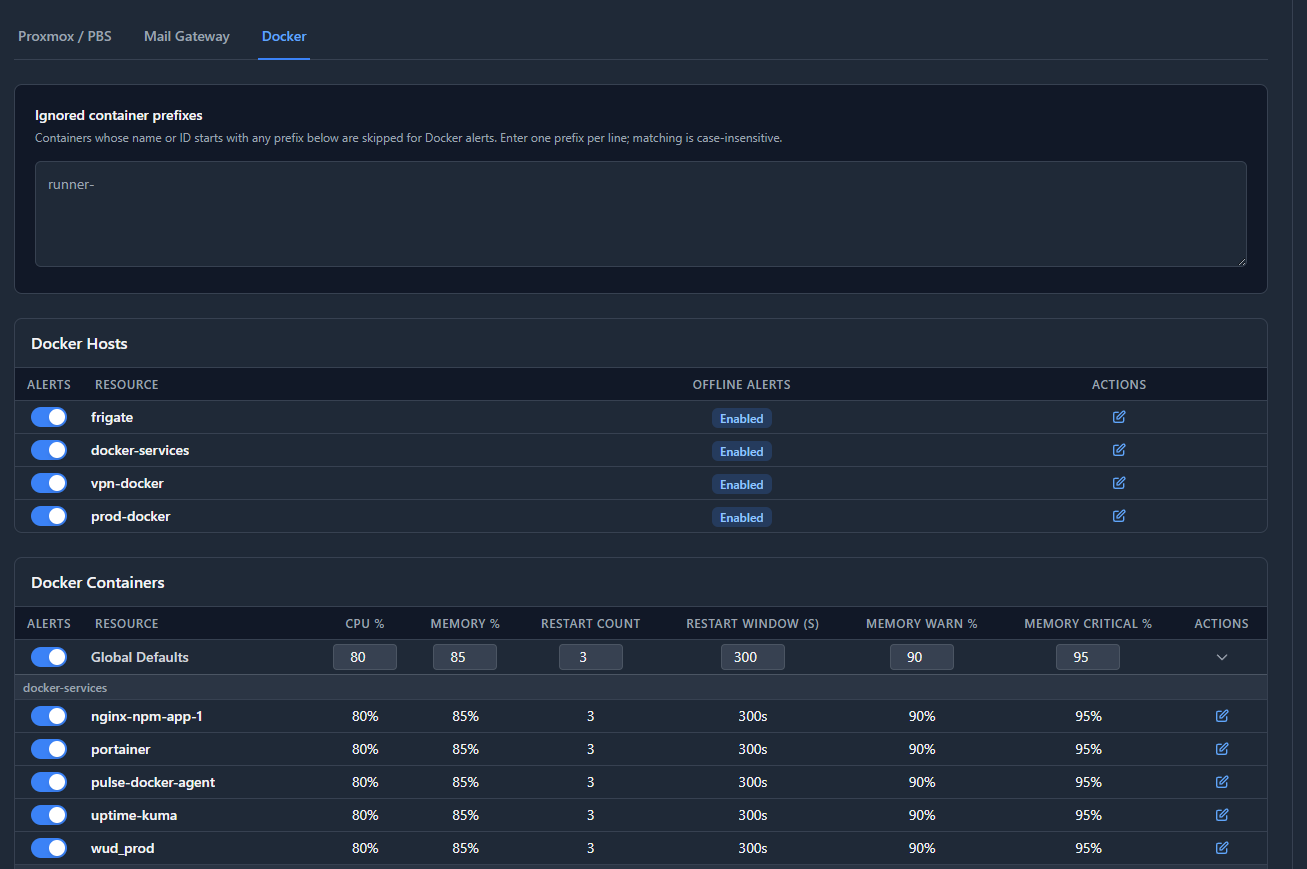Toggle alerts for vpn-docker host
Screen dimensions: 1307x869
coord(49,483)
